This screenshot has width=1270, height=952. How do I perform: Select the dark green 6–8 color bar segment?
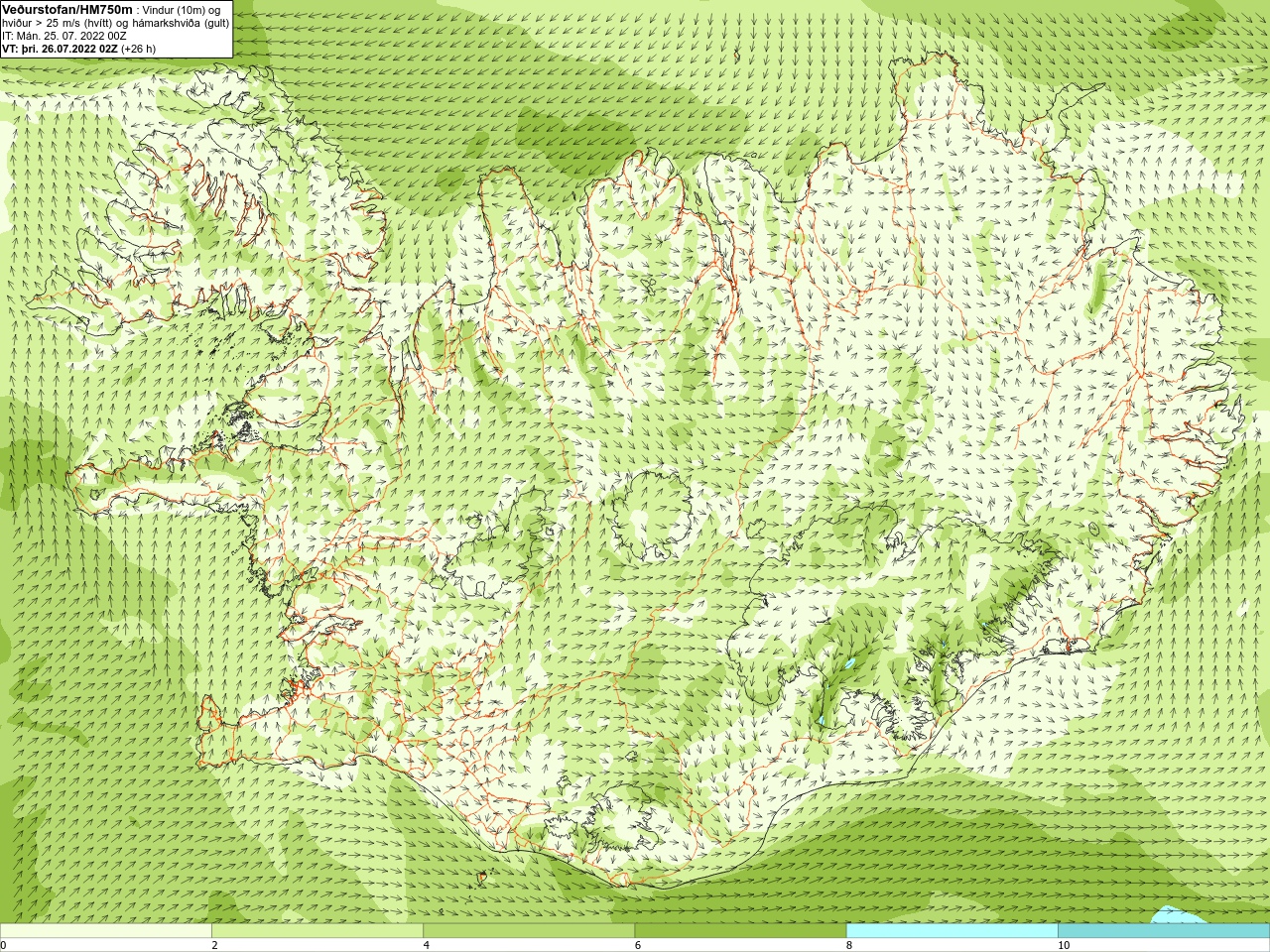(740, 931)
